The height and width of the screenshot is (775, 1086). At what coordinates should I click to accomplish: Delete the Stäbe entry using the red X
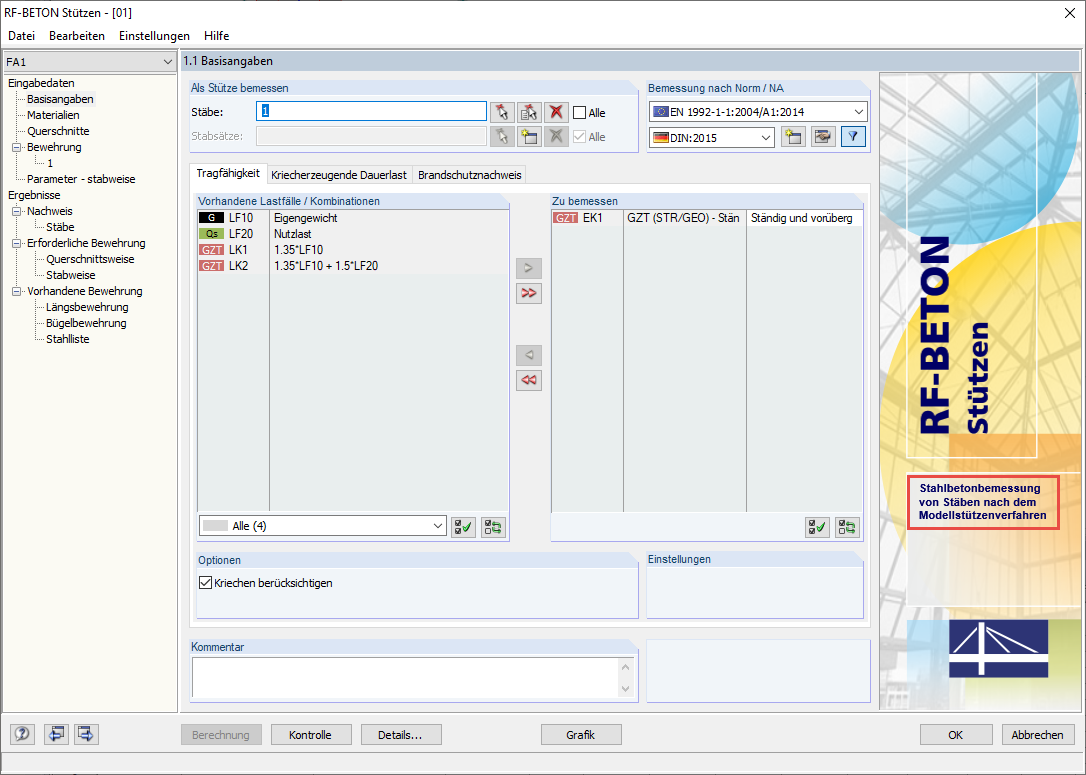(555, 112)
